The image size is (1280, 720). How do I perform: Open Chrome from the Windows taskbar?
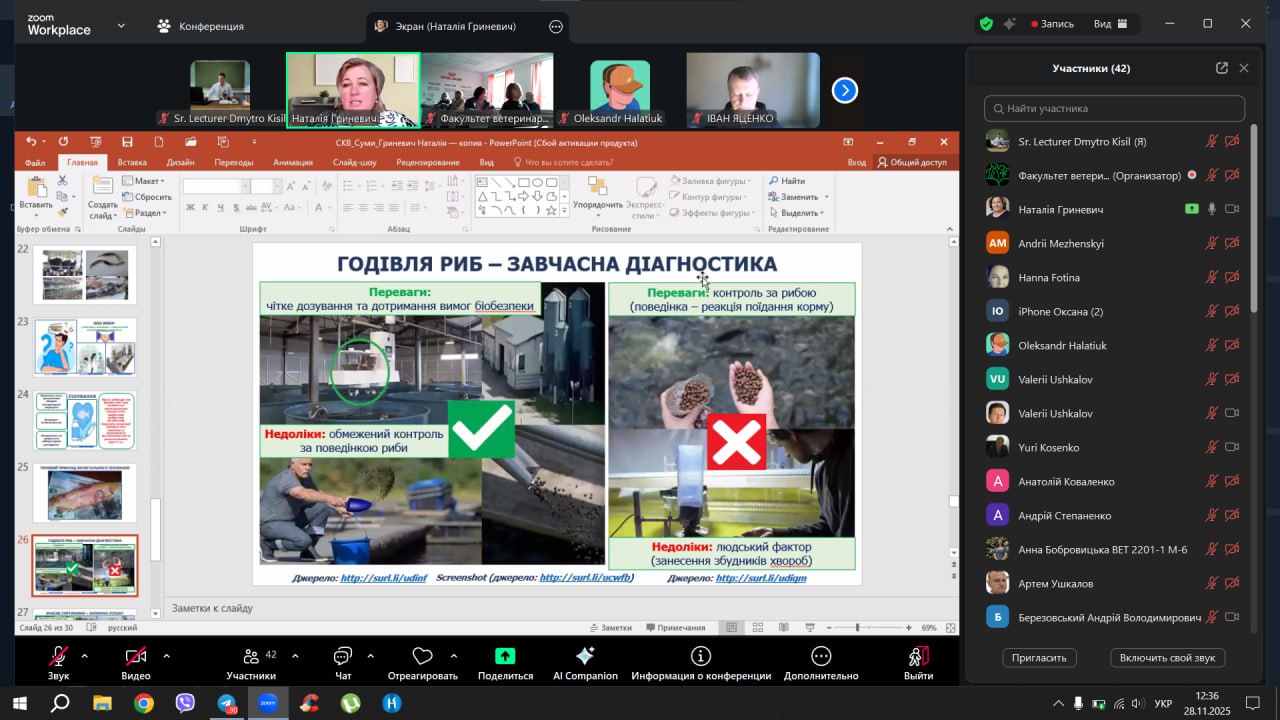pyautogui.click(x=144, y=703)
